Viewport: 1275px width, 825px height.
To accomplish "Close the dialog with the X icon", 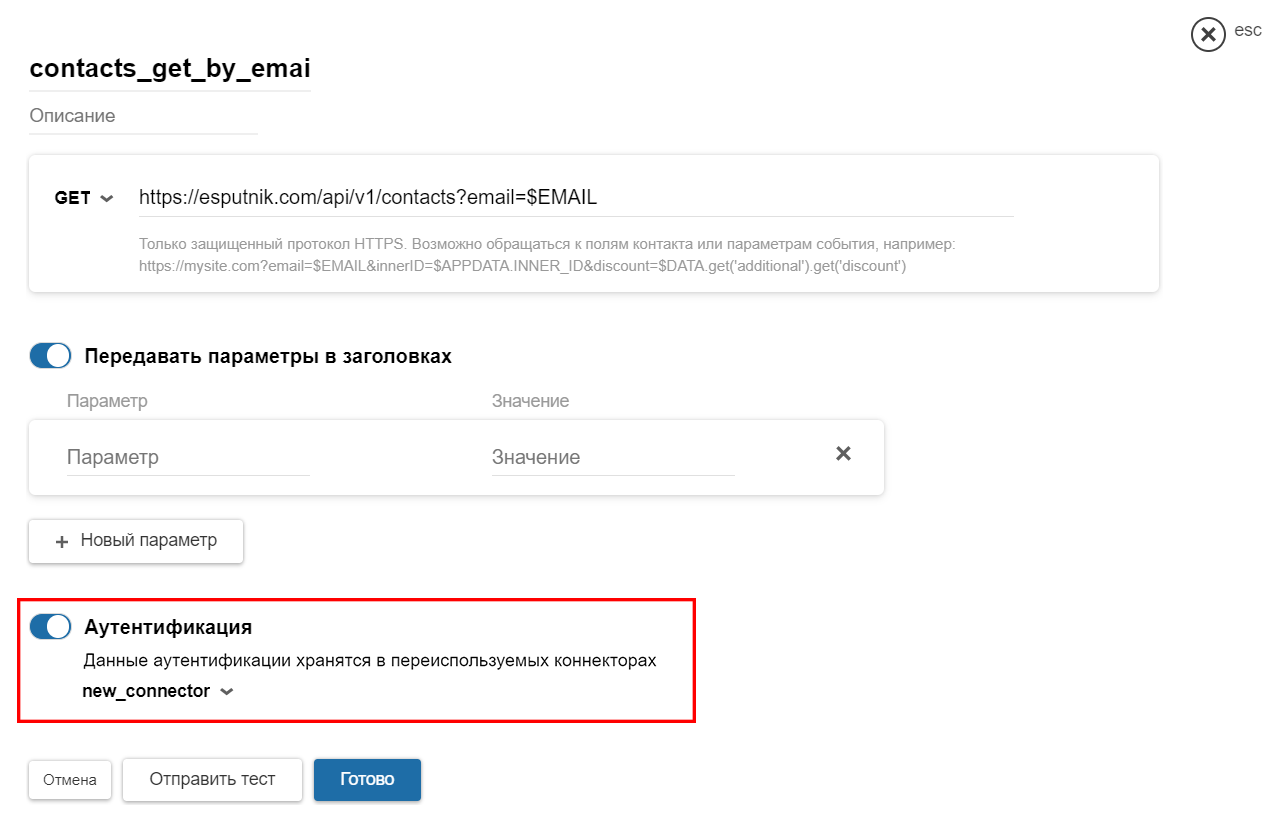I will pyautogui.click(x=1208, y=35).
